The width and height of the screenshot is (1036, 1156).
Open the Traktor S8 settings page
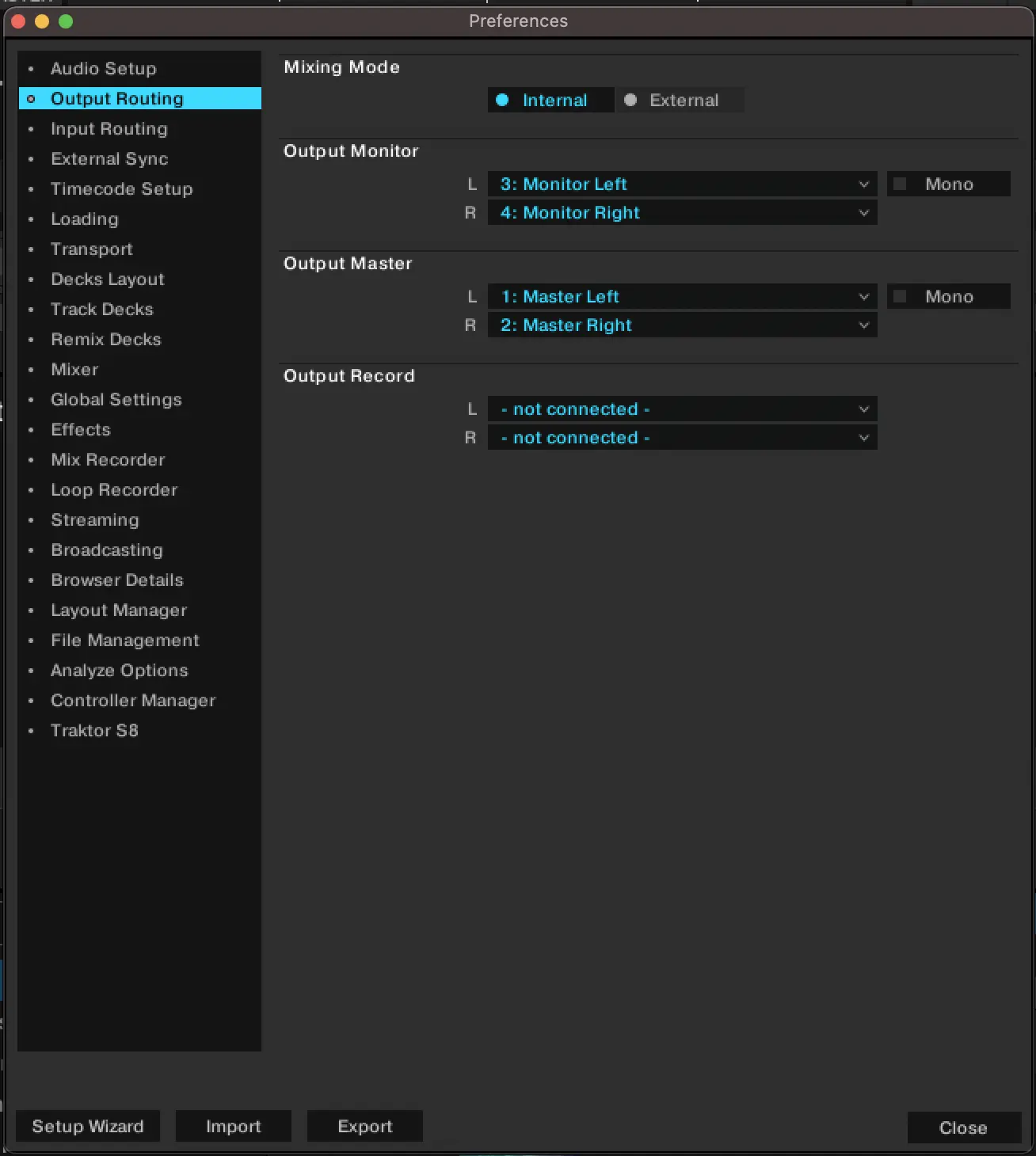(94, 731)
